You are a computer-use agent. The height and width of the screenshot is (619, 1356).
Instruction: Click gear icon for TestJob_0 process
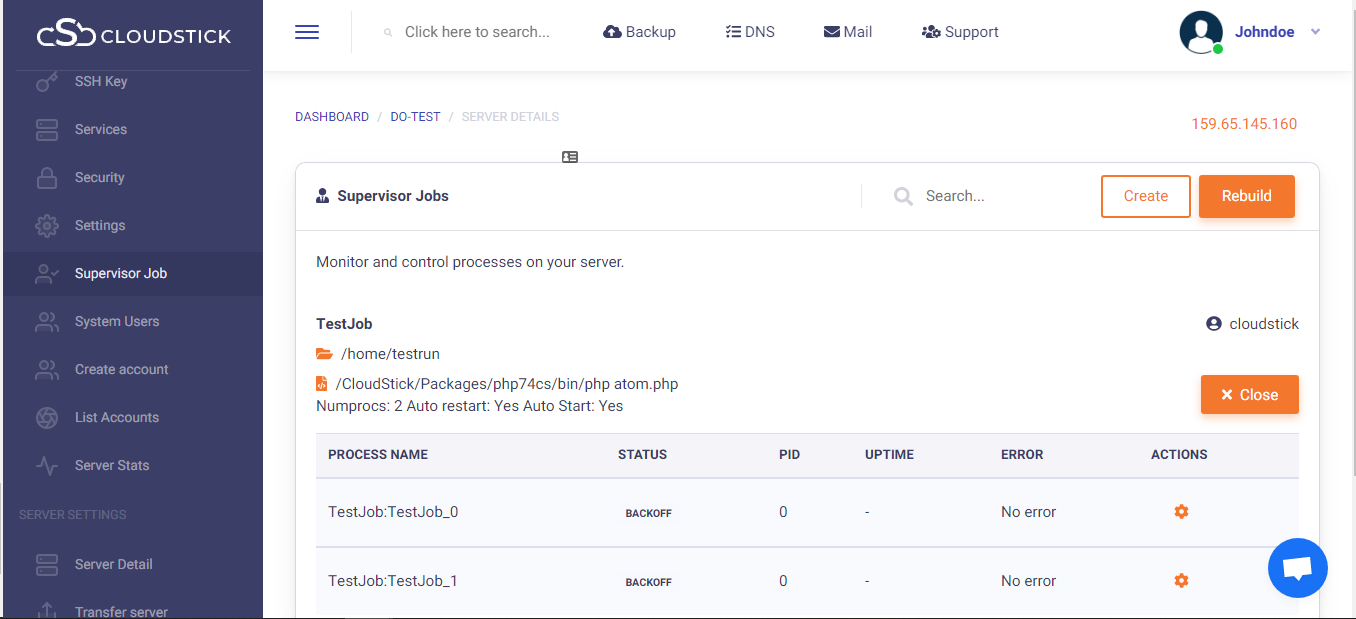click(x=1181, y=512)
